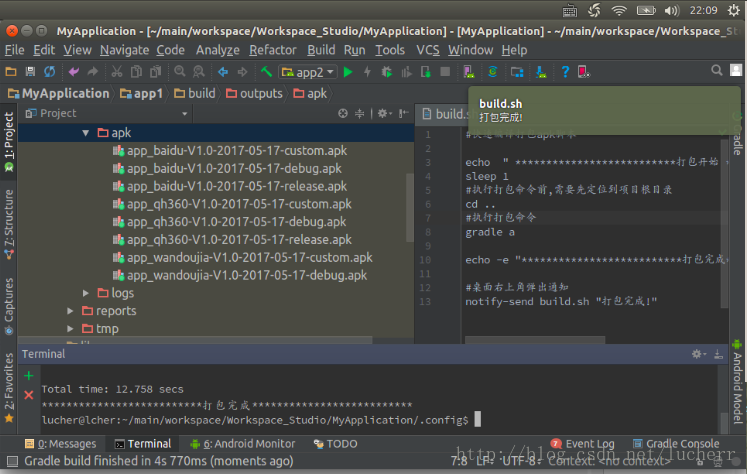This screenshot has height=474, width=747.
Task: Click the Apply Changes lightning icon
Action: tap(367, 72)
